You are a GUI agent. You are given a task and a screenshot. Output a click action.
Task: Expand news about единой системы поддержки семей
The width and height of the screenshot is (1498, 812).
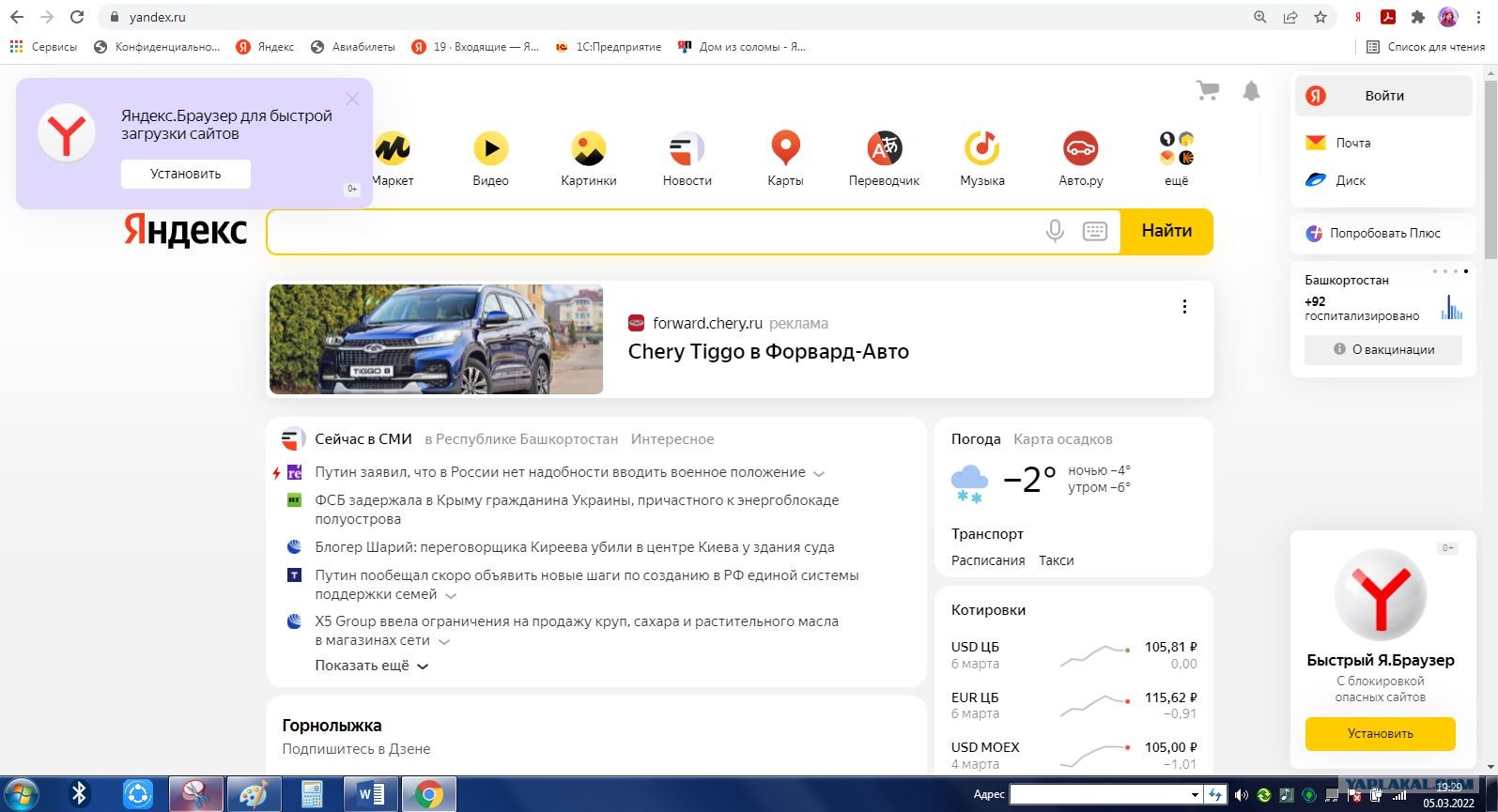coord(451,596)
